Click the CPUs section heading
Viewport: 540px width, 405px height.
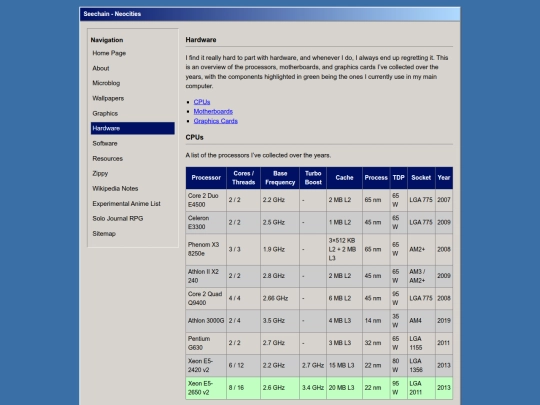click(195, 137)
